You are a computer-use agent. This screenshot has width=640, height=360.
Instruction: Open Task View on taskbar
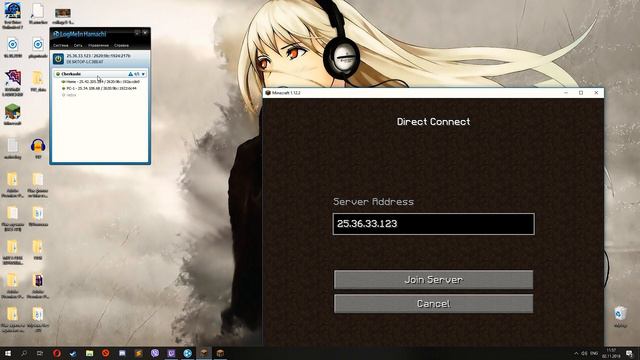(x=40, y=353)
